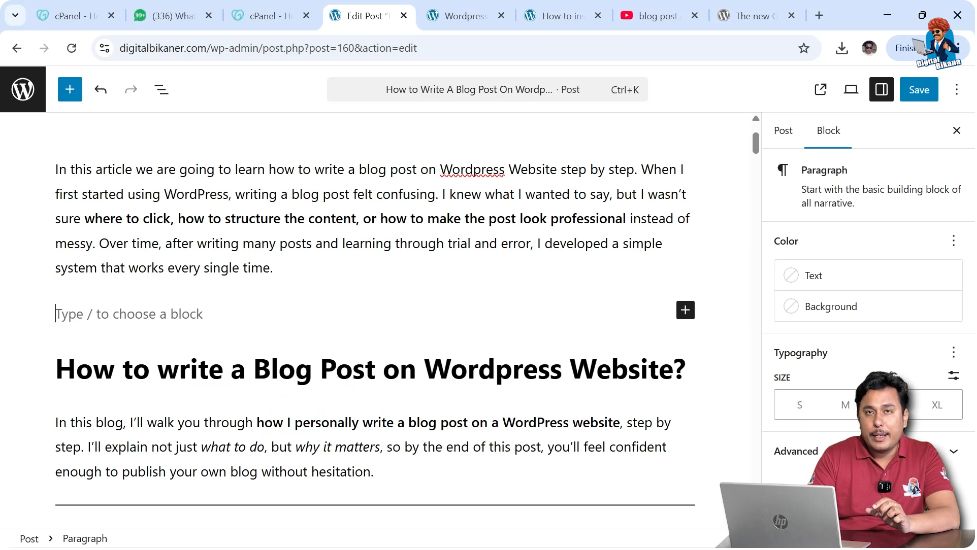Switch to the Post tab
Screen dimensions: 977x550
pyautogui.click(x=783, y=130)
